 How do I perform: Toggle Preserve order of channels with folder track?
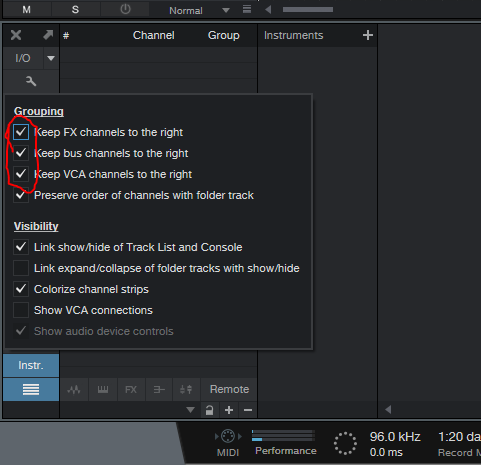coord(21,195)
